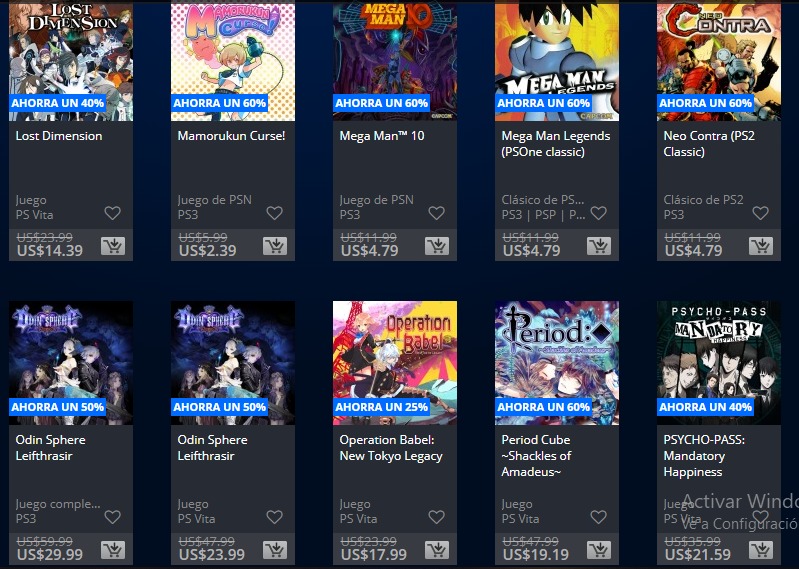The image size is (799, 569).
Task: Add PS3 Odin Sphere Leifthrasir to cart
Action: [113, 550]
